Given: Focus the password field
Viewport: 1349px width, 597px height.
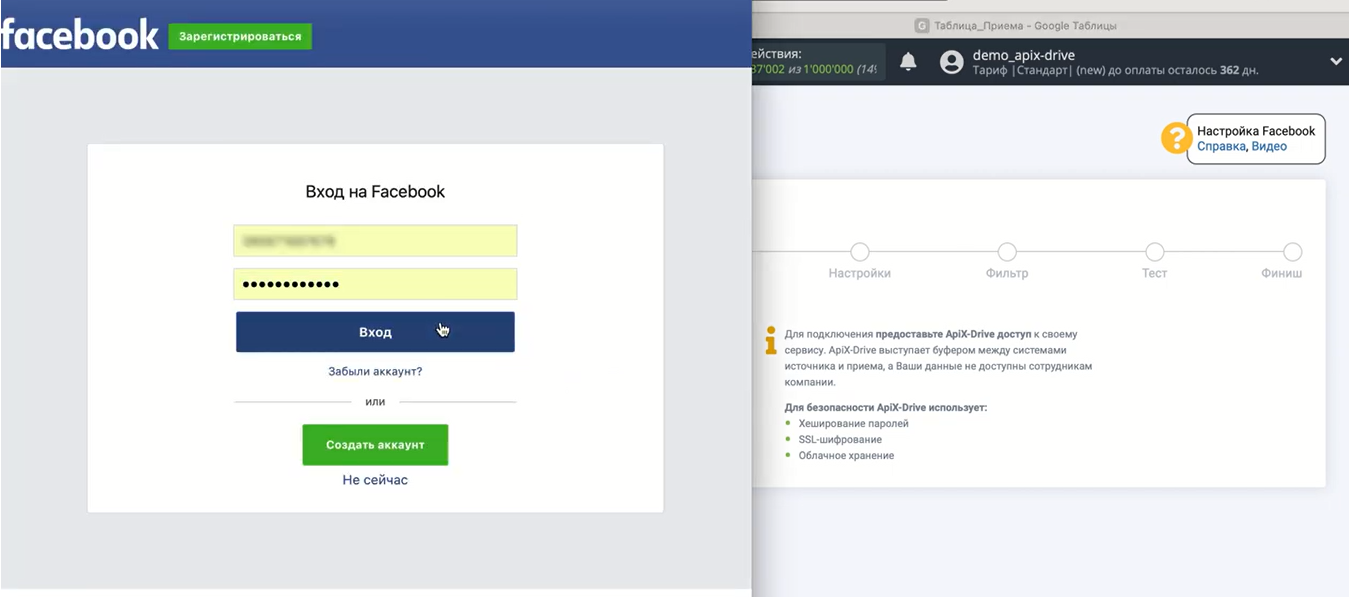Looking at the screenshot, I should coord(375,284).
